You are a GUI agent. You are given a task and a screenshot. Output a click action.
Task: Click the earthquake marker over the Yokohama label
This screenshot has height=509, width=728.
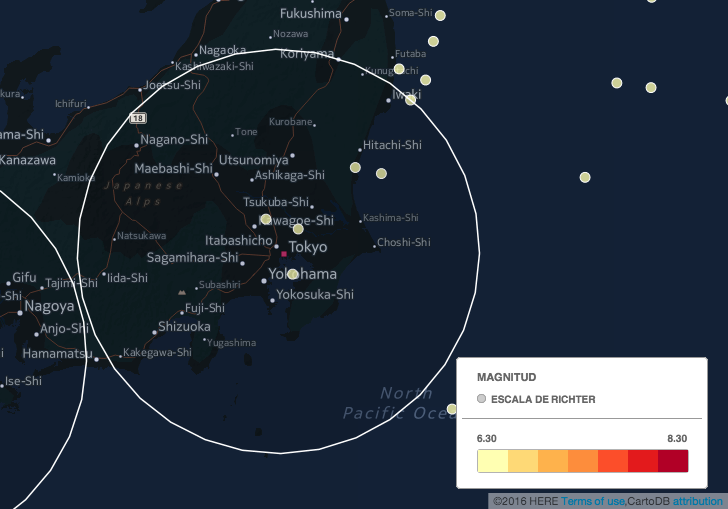pos(293,274)
